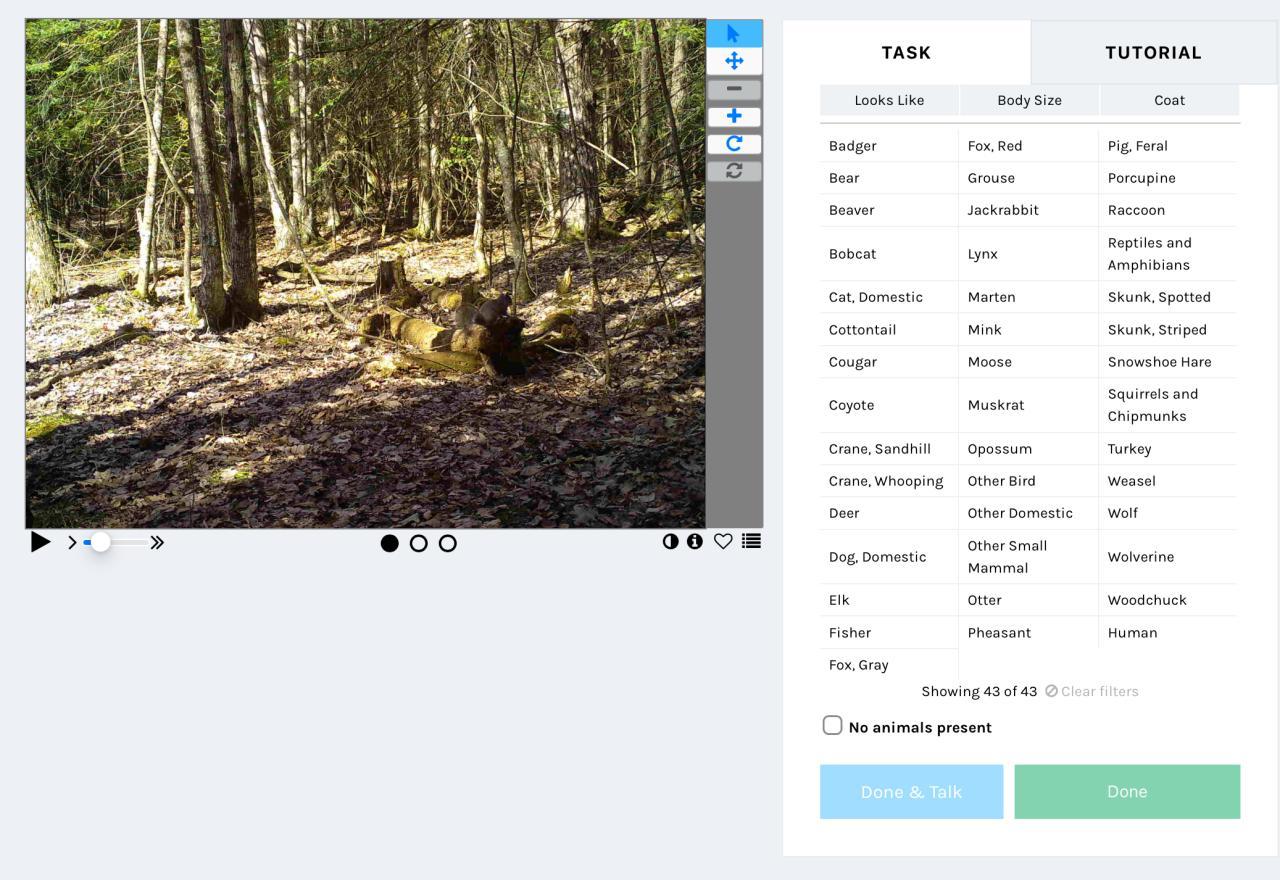Play the image sequence
1280x880 pixels.
40,542
